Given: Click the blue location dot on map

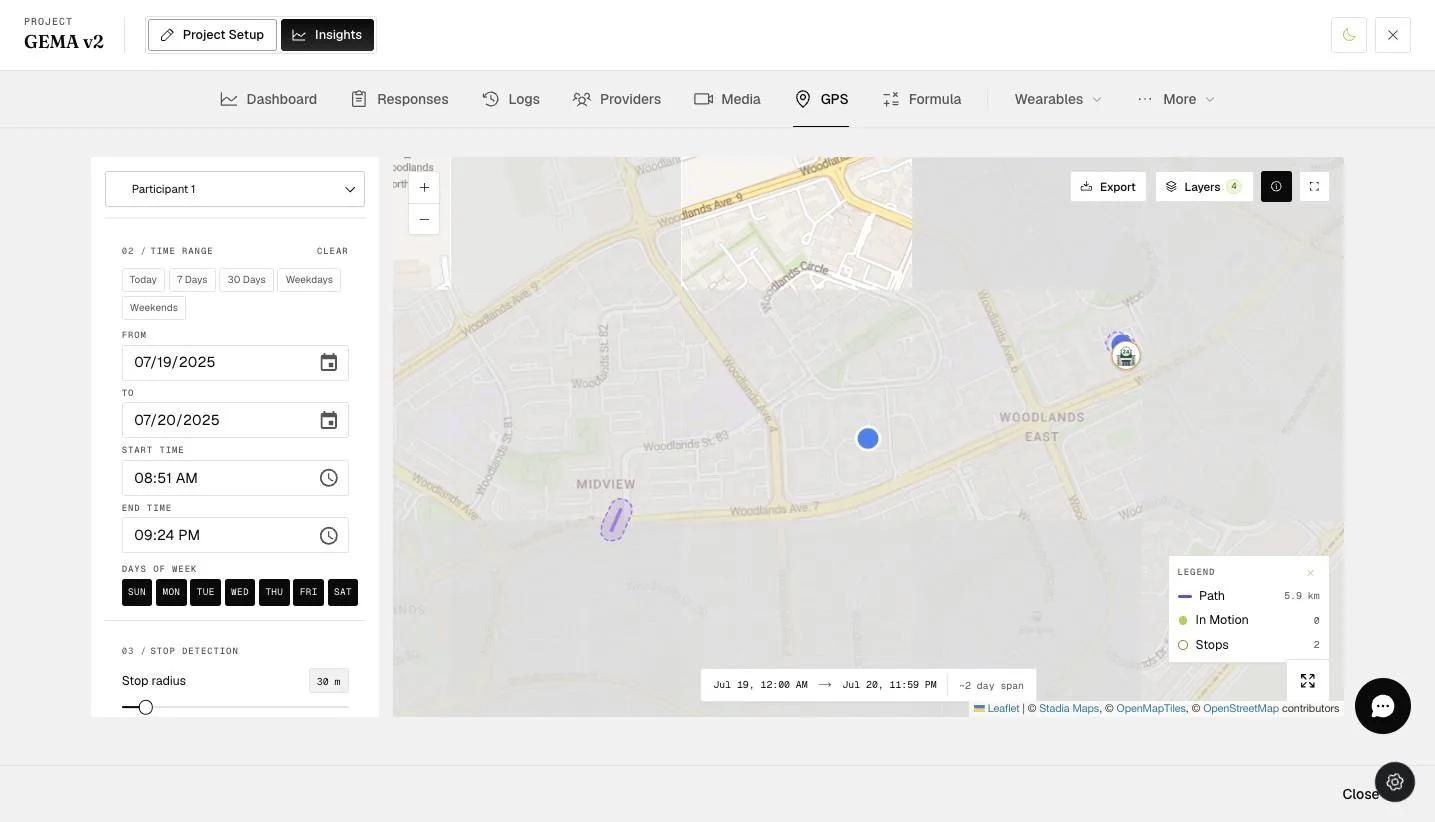Looking at the screenshot, I should coord(868,438).
